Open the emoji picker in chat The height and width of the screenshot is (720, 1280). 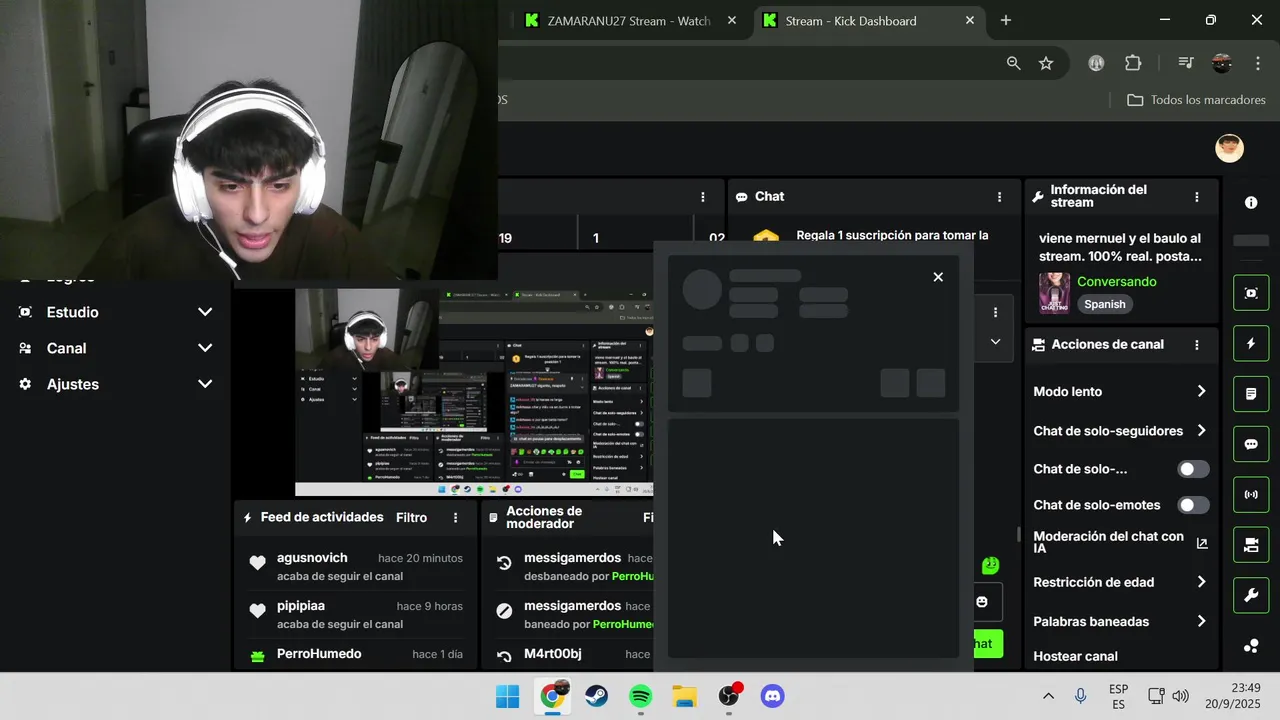[x=982, y=601]
